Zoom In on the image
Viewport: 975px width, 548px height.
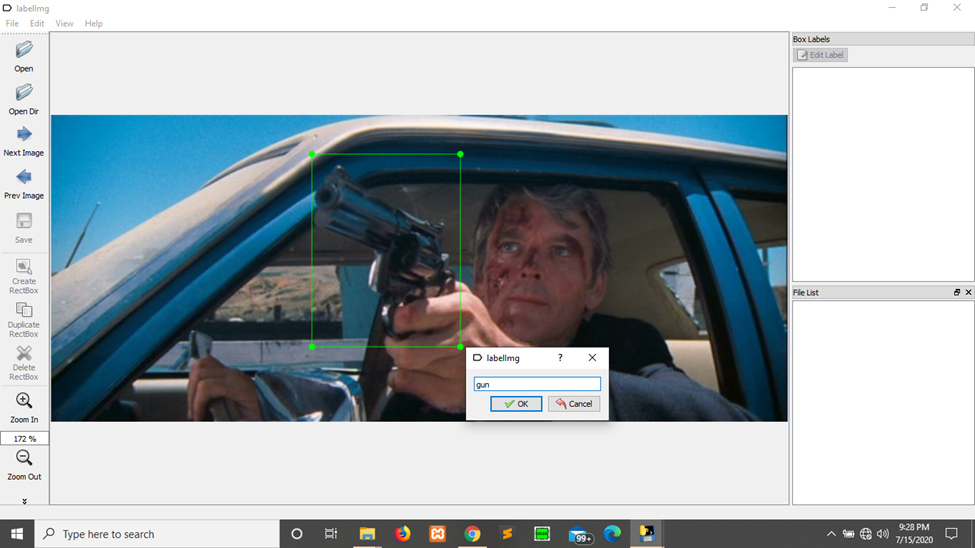tap(24, 407)
